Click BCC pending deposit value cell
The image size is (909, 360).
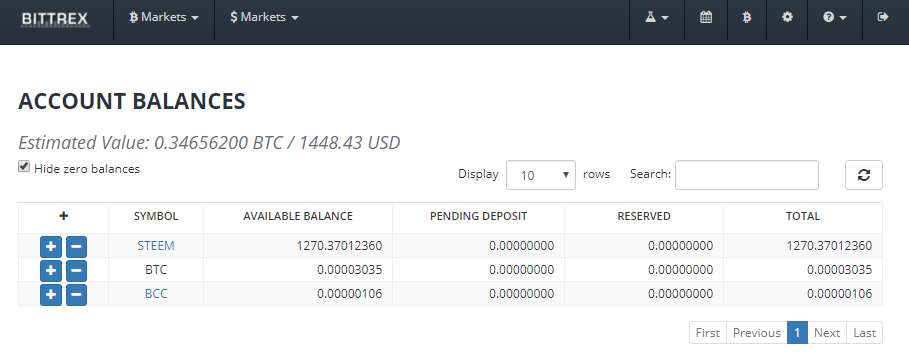coord(478,294)
